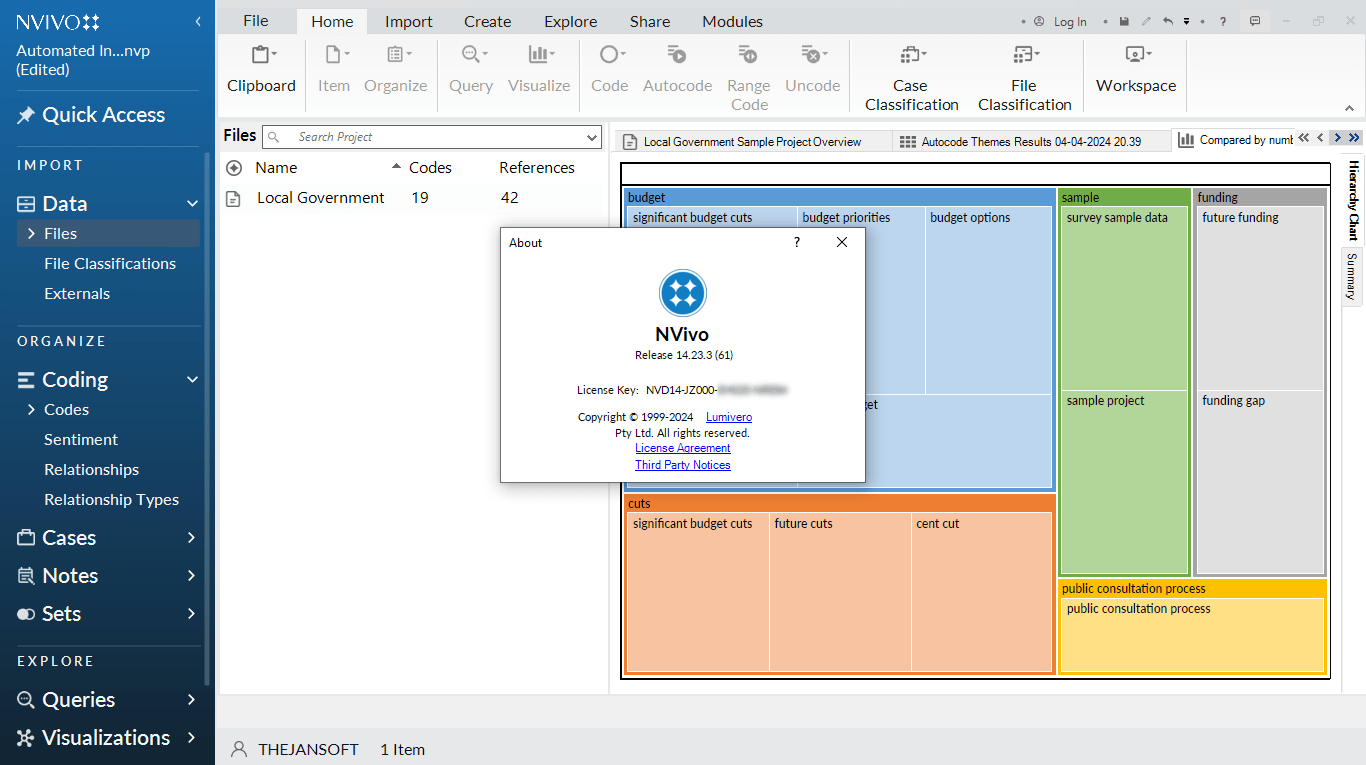This screenshot has height=765, width=1366.
Task: Close the About dialog
Action: [x=842, y=242]
